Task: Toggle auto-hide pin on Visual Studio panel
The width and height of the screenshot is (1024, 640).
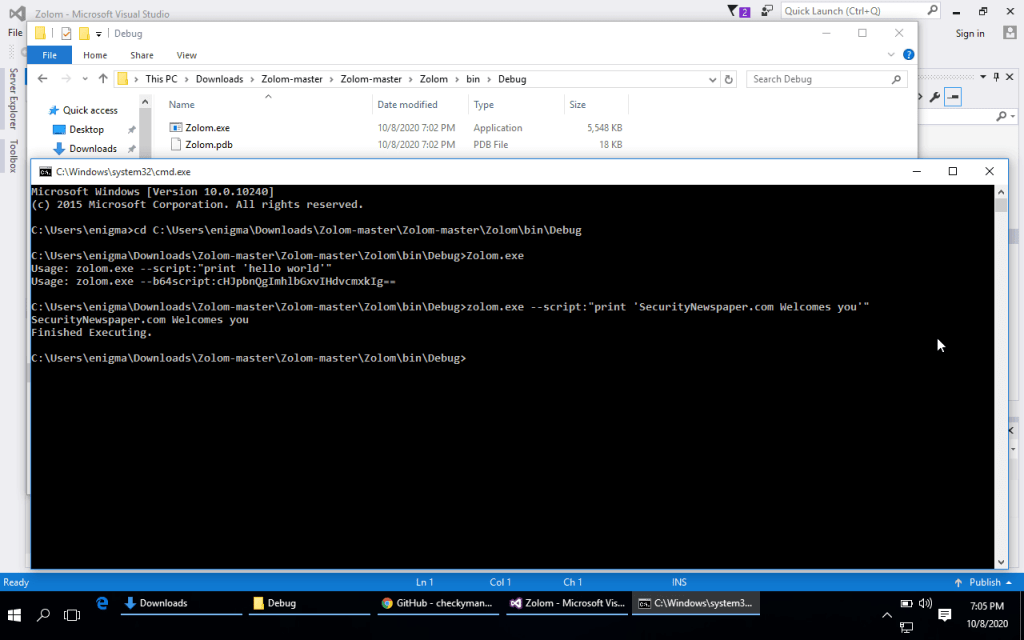Action: [x=996, y=77]
